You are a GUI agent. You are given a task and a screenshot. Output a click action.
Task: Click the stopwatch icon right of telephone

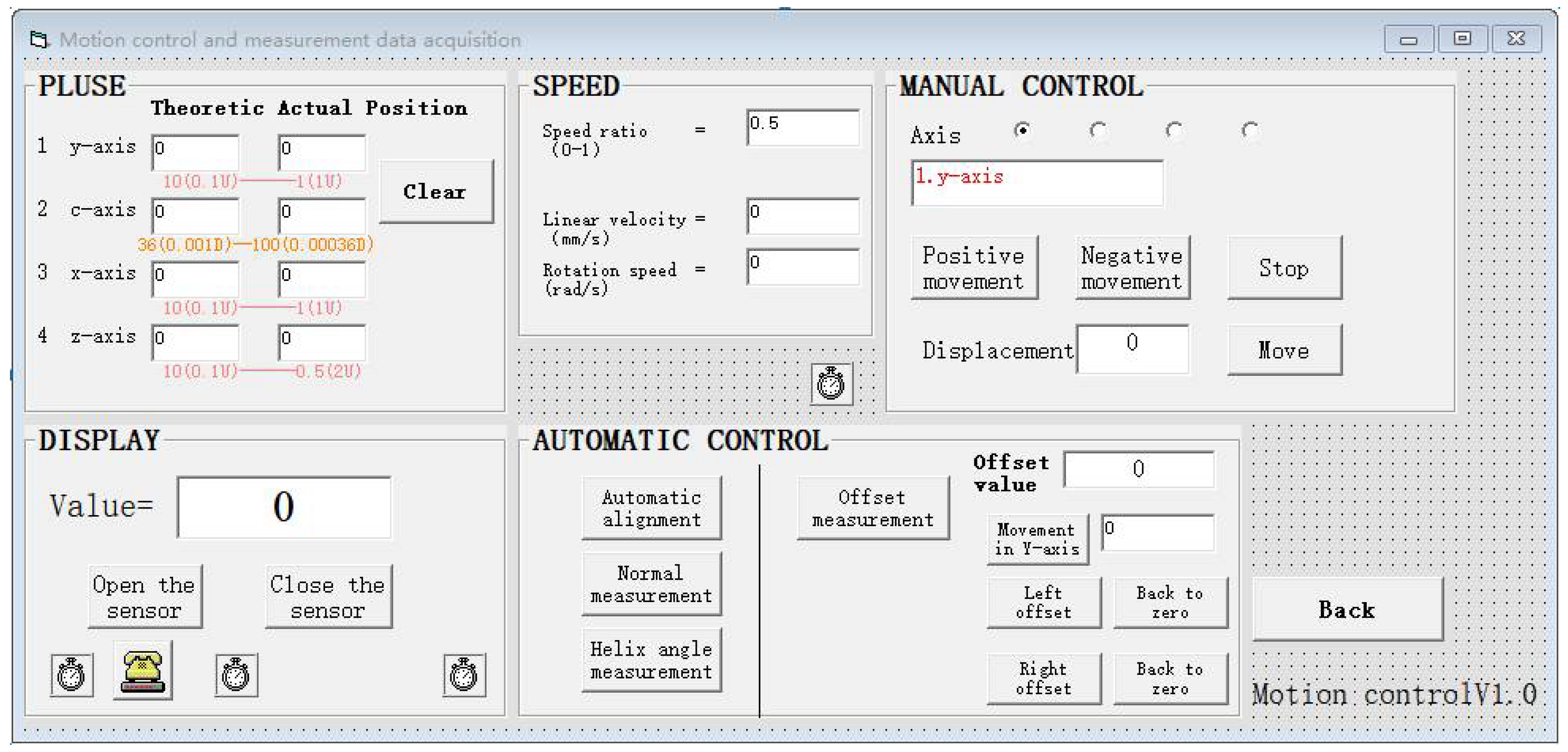click(236, 675)
